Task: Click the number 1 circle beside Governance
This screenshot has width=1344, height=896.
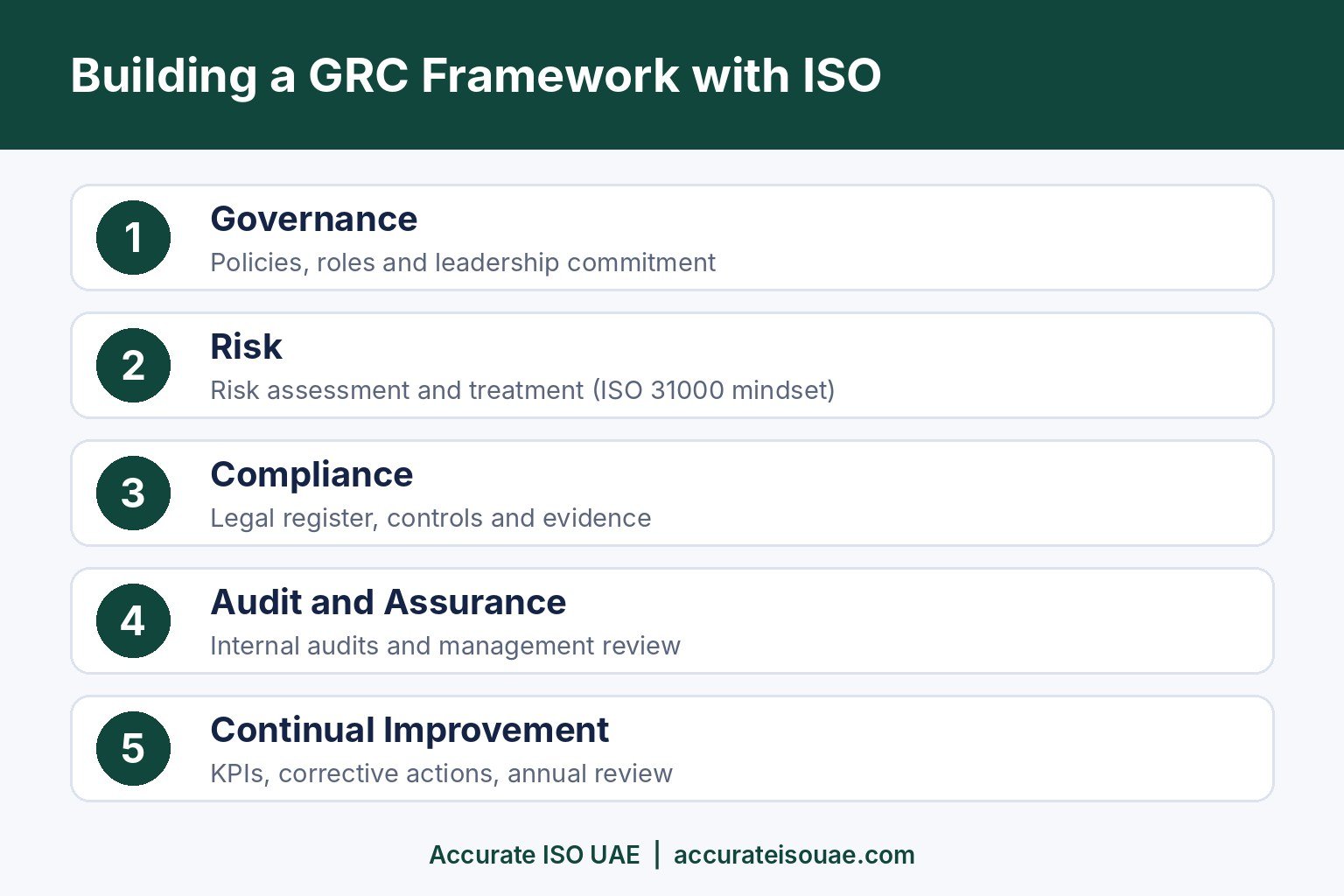Action: pyautogui.click(x=133, y=237)
